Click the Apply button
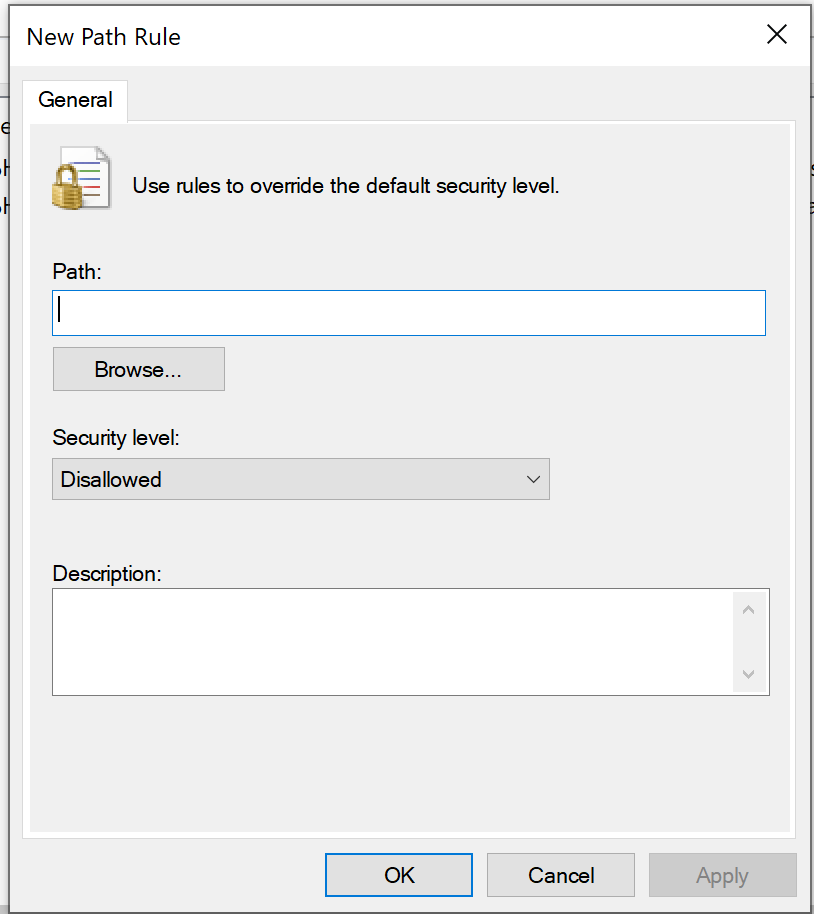Screen dimensions: 814x914 pos(722,875)
